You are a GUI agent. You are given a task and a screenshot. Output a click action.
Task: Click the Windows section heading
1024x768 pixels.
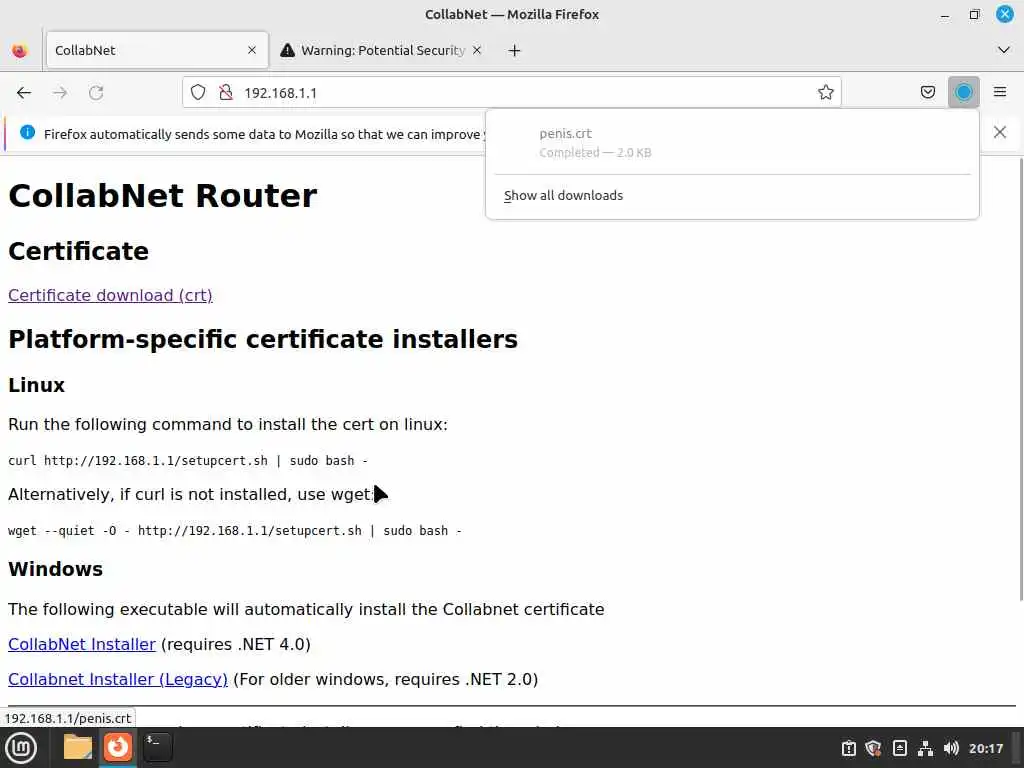pyautogui.click(x=56, y=569)
